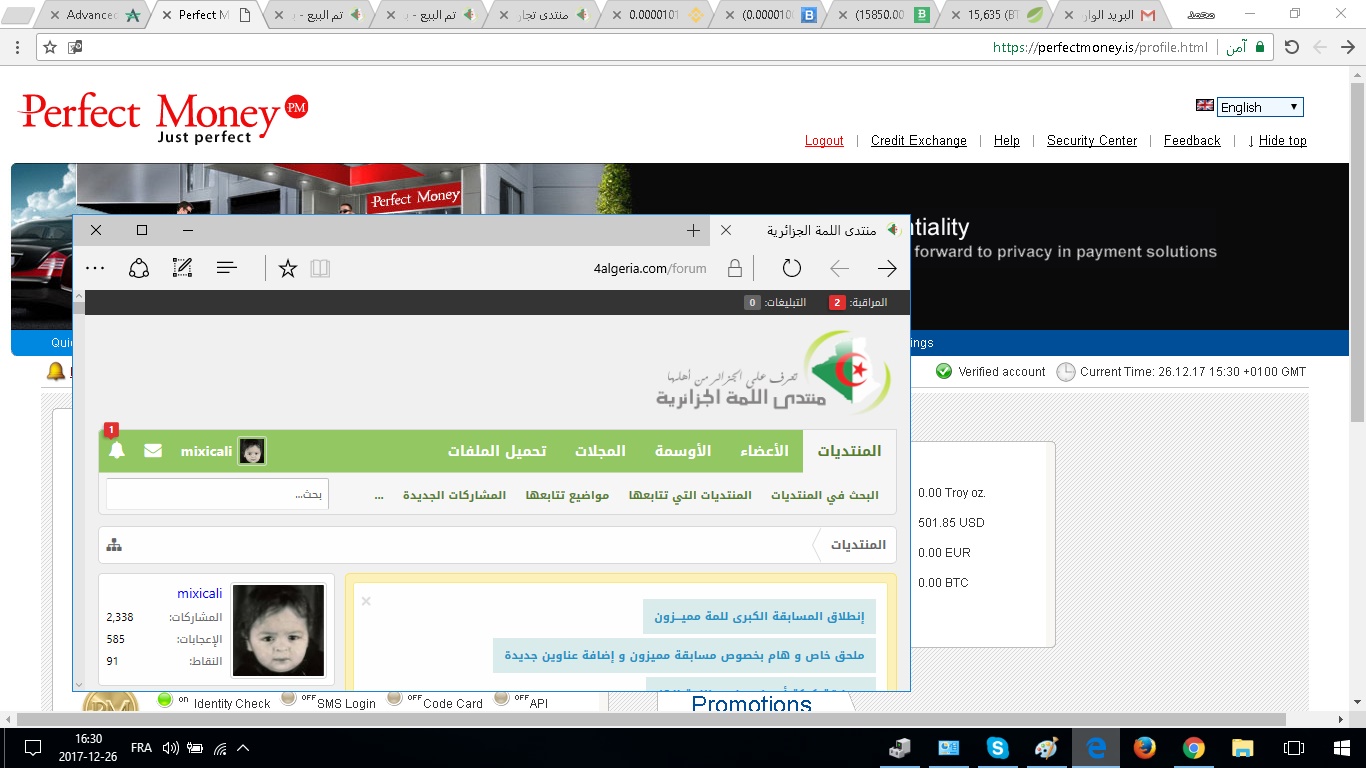This screenshot has height=770, width=1366.
Task: Click the Edge Make a Web Note icon
Action: [x=182, y=268]
